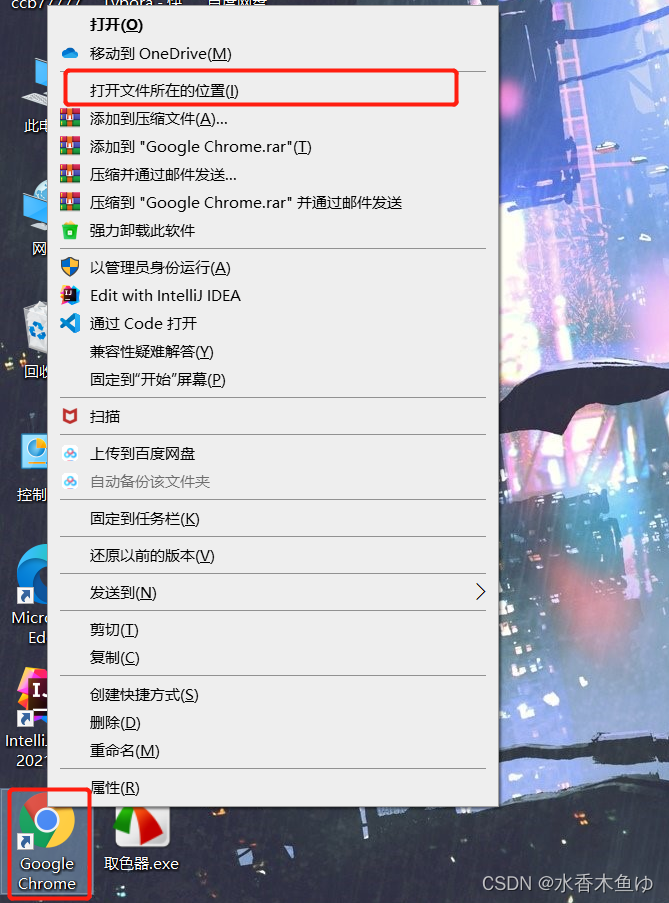Expand the 发送到(N) submenu arrow

[480, 591]
